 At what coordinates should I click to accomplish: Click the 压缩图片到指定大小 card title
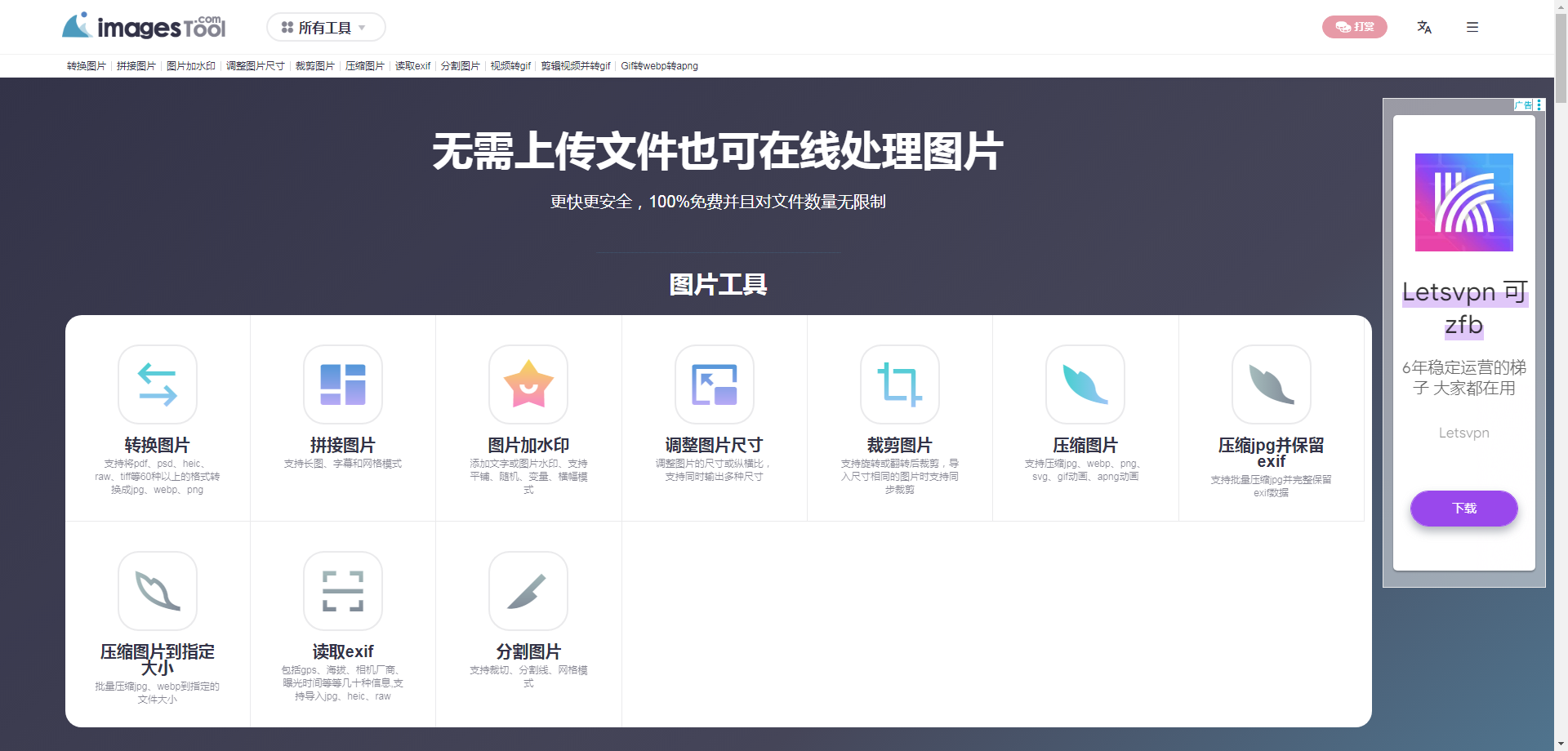pos(158,660)
